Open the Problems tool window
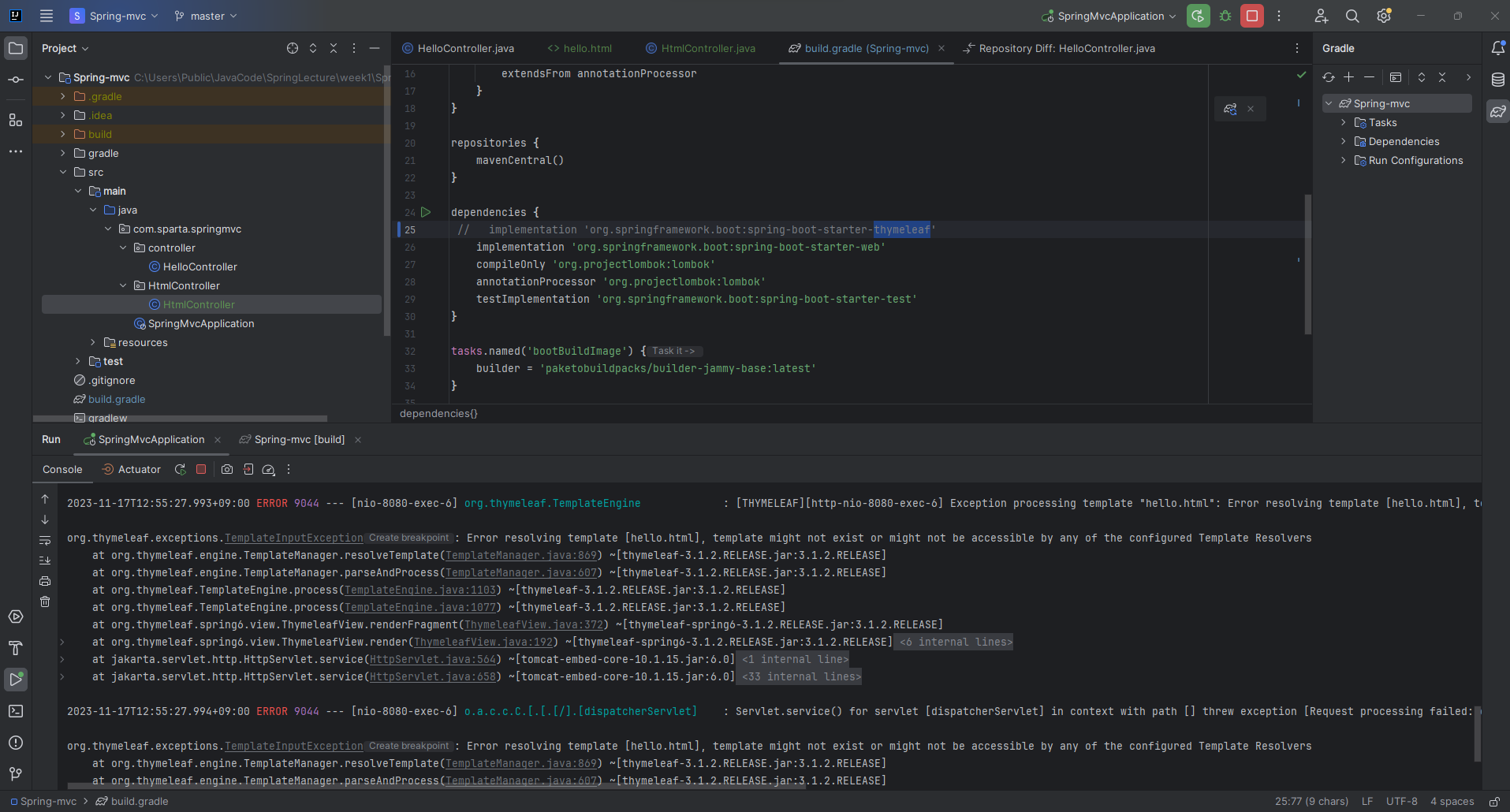This screenshot has width=1510, height=812. 16,743
